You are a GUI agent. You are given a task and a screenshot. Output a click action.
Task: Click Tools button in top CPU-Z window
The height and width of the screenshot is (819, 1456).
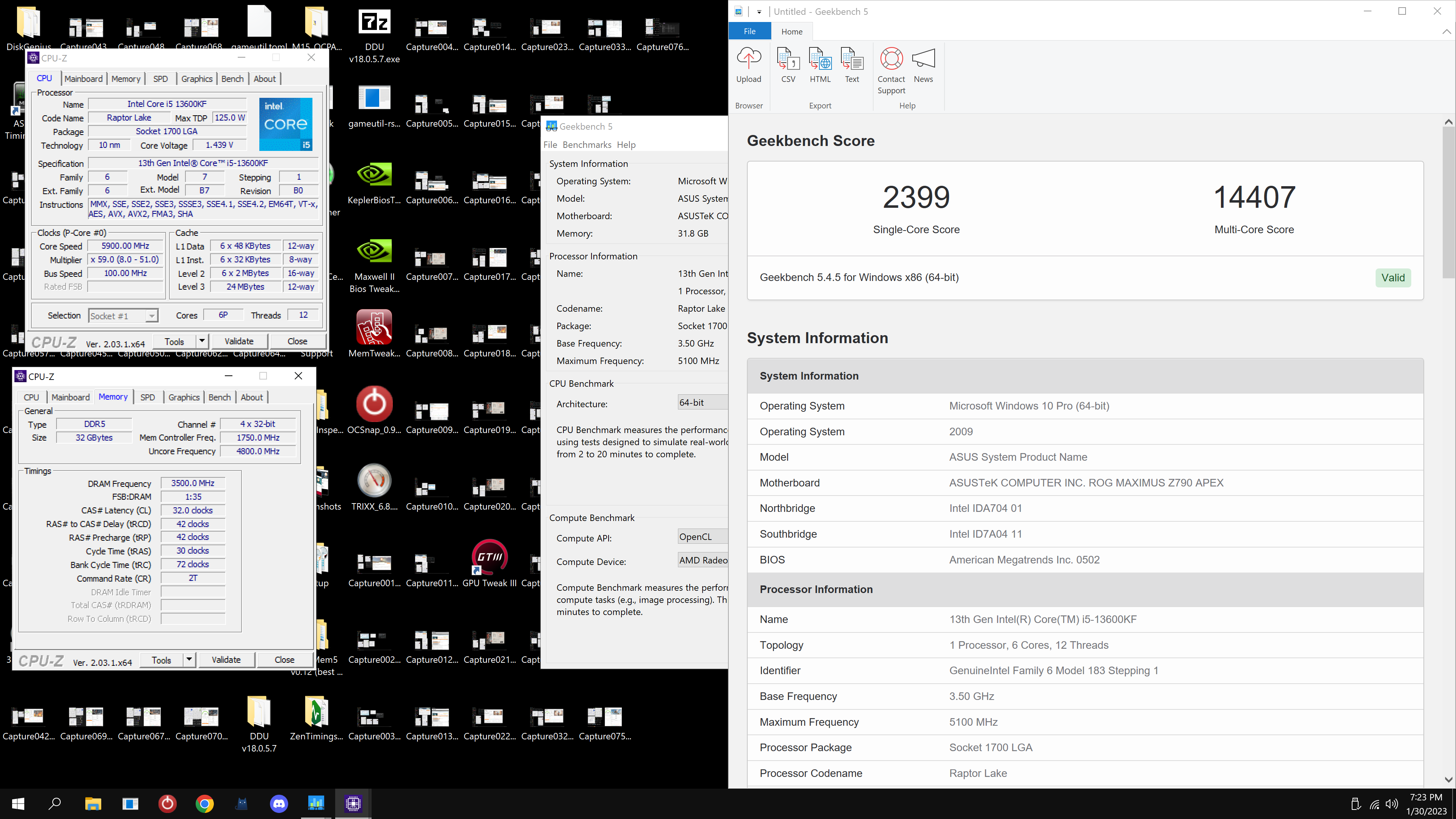point(174,341)
